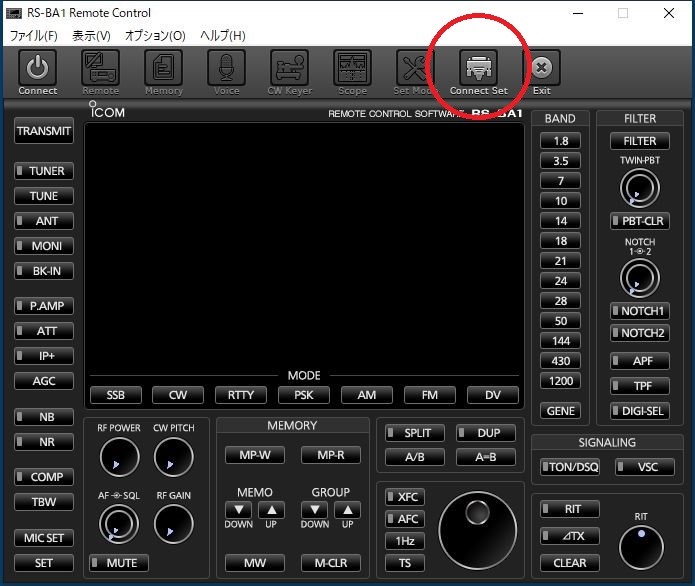This screenshot has height=586, width=695.
Task: Click the RF GAIN knob
Action: pos(174,524)
